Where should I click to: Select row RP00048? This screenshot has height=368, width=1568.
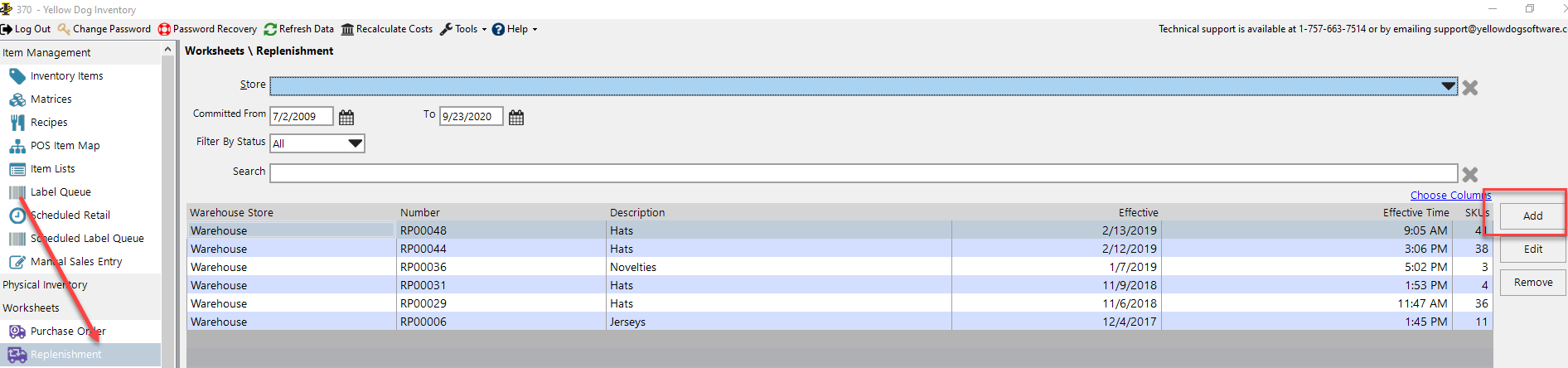coord(840,230)
